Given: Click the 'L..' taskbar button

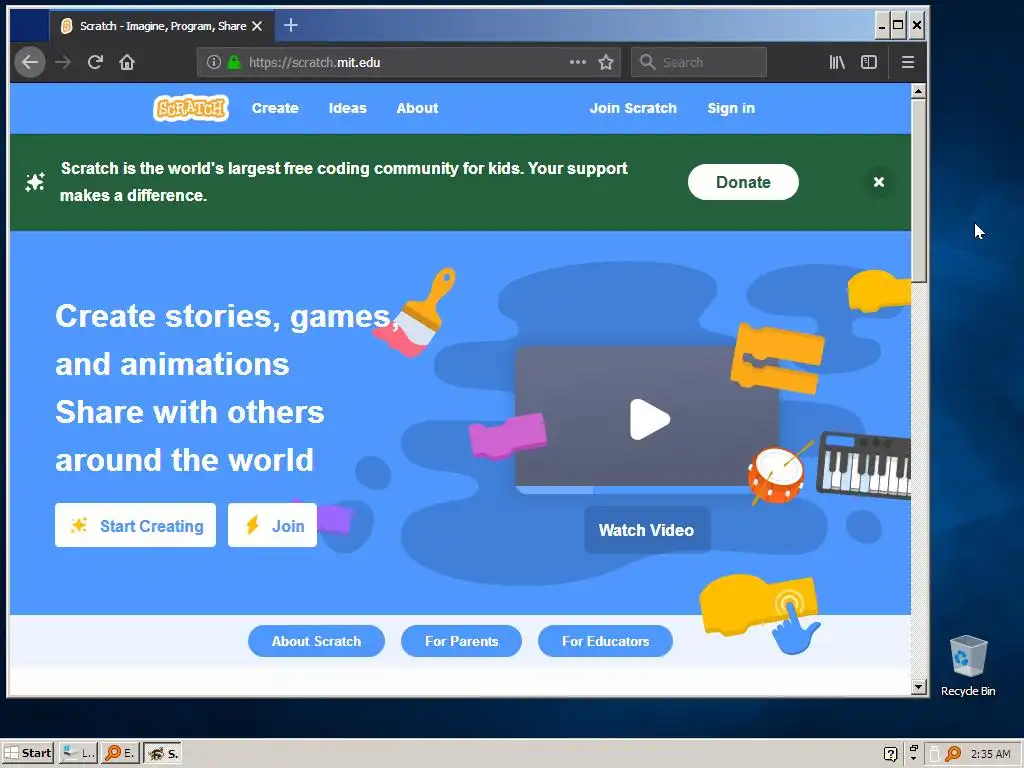Looking at the screenshot, I should [x=78, y=753].
